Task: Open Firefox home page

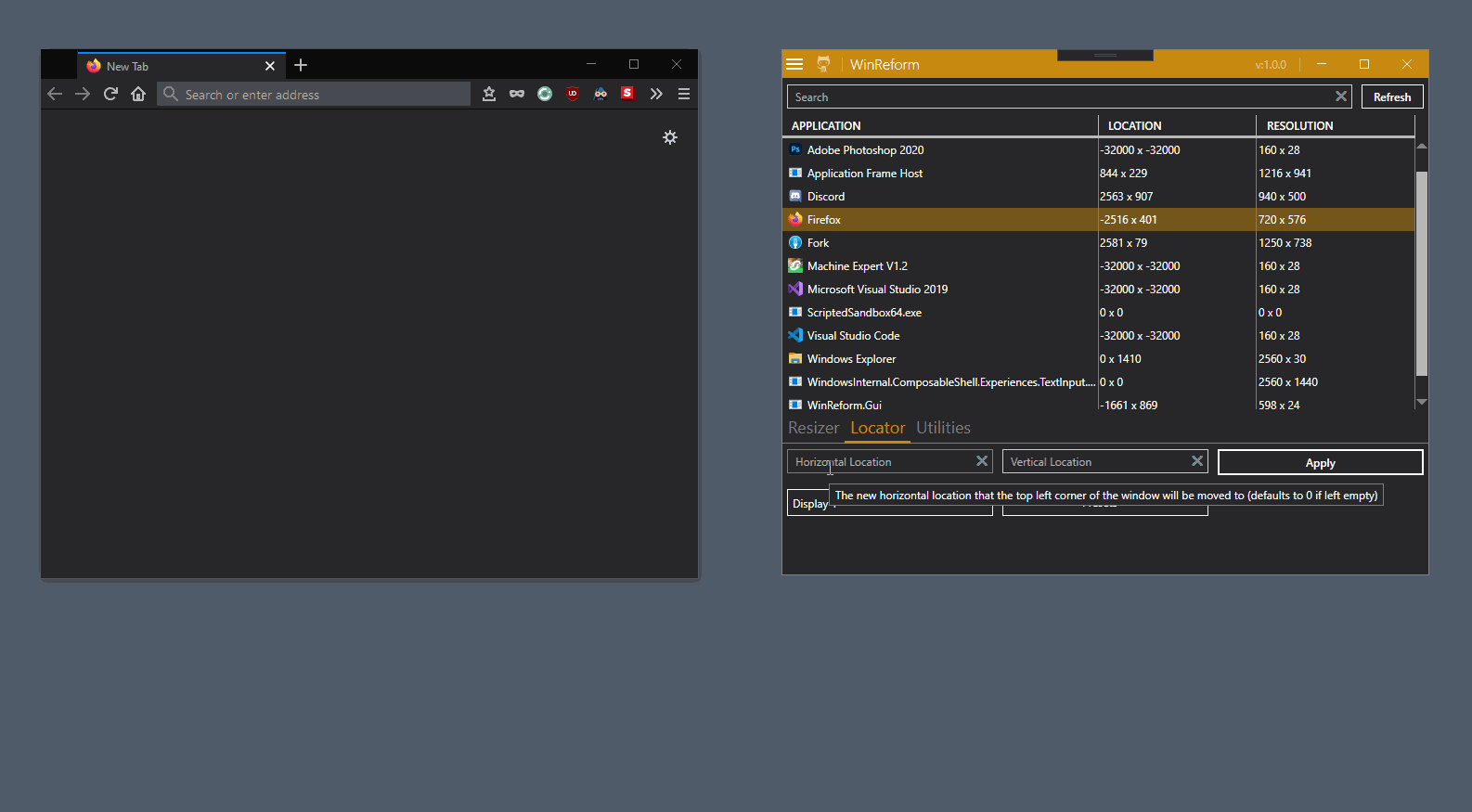Action: click(x=138, y=94)
